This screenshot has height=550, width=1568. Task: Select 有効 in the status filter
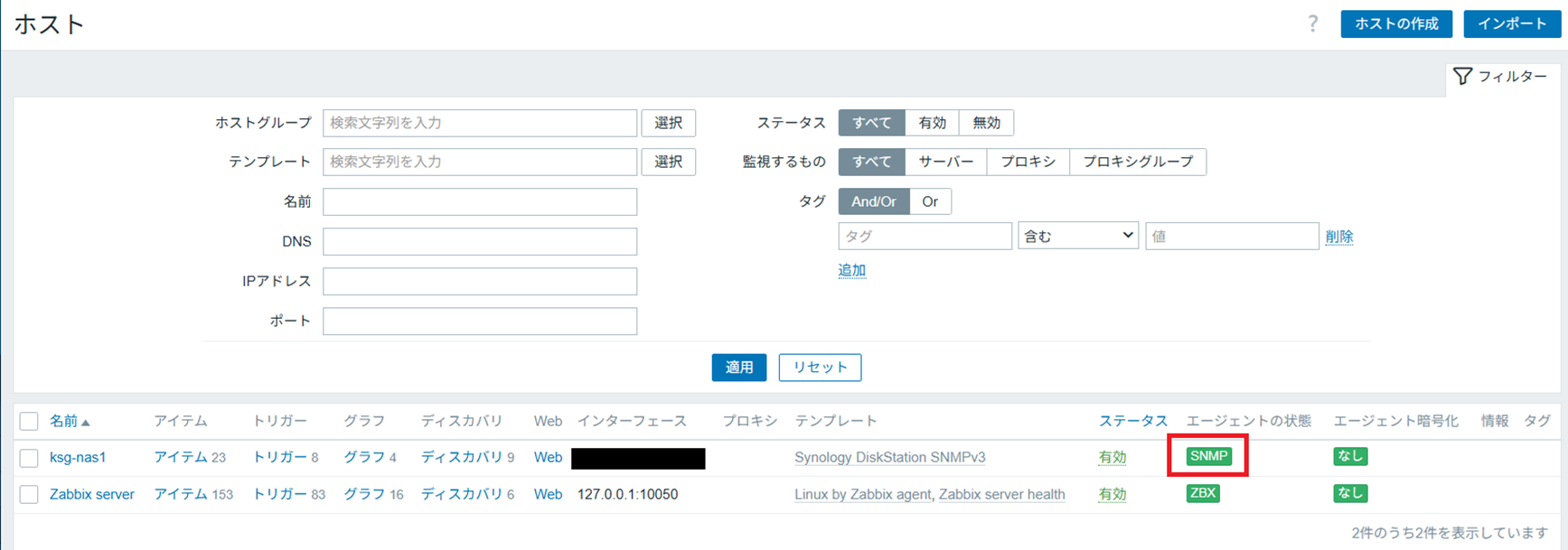tap(932, 123)
